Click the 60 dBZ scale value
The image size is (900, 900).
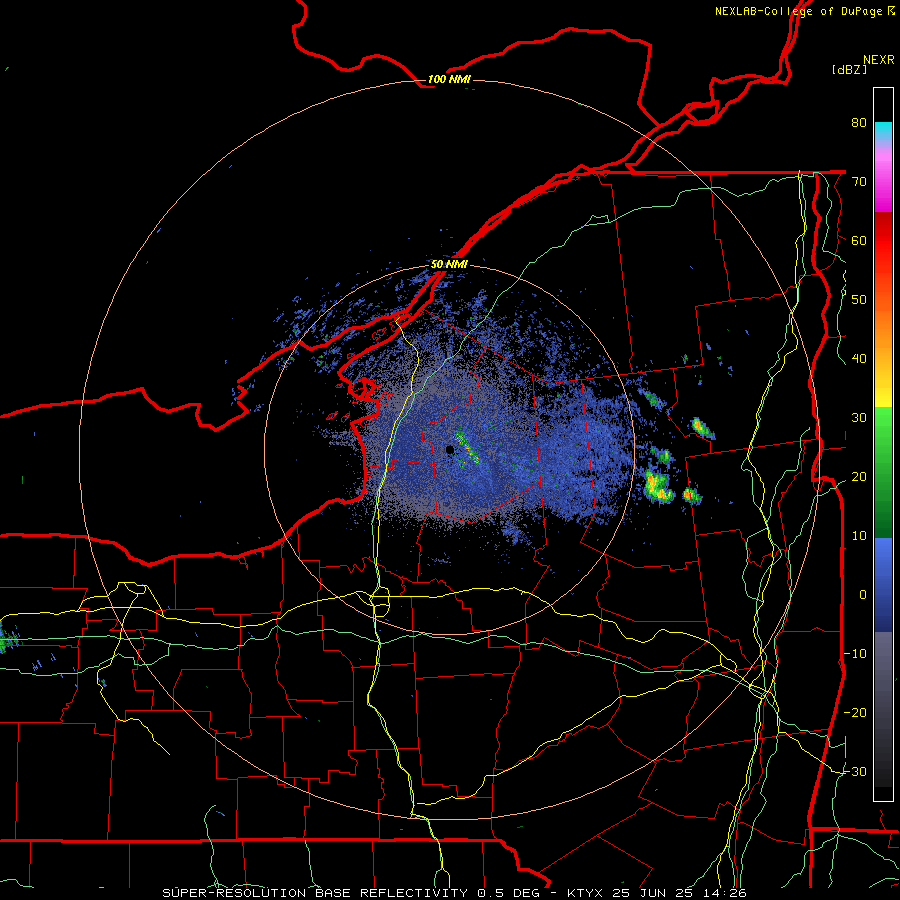[859, 240]
